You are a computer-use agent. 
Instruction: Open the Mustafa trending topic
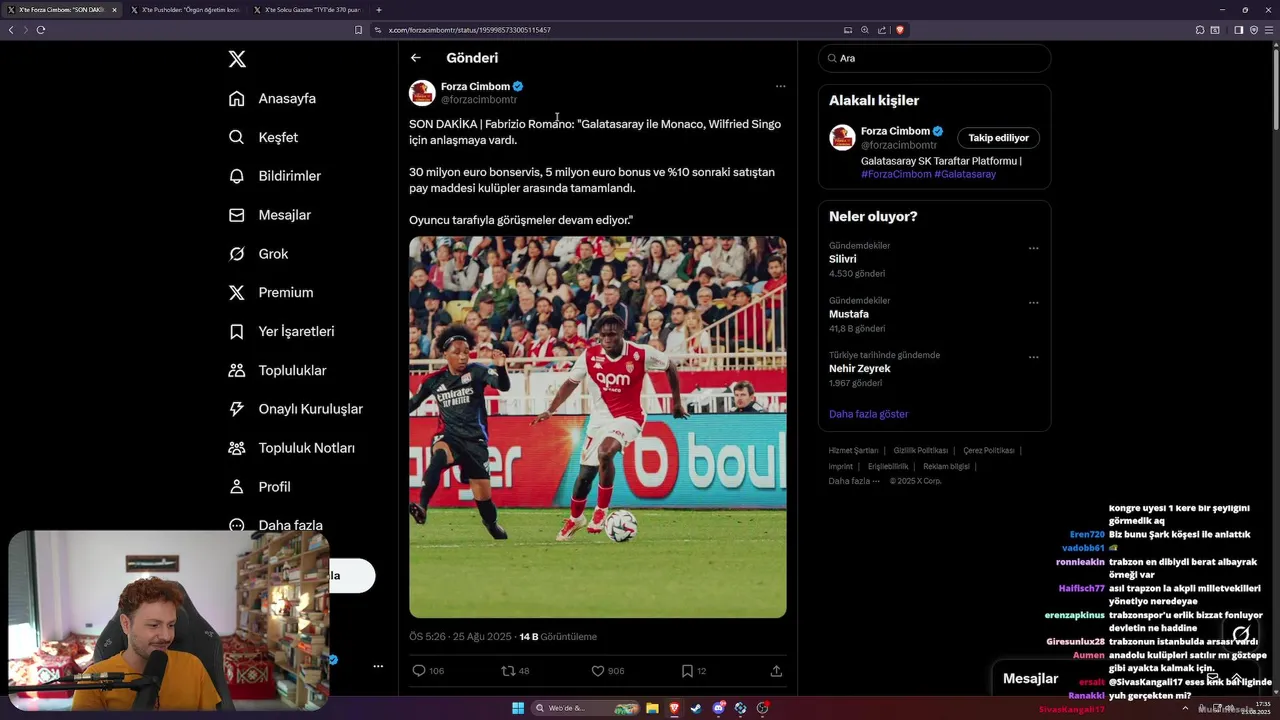pos(849,314)
